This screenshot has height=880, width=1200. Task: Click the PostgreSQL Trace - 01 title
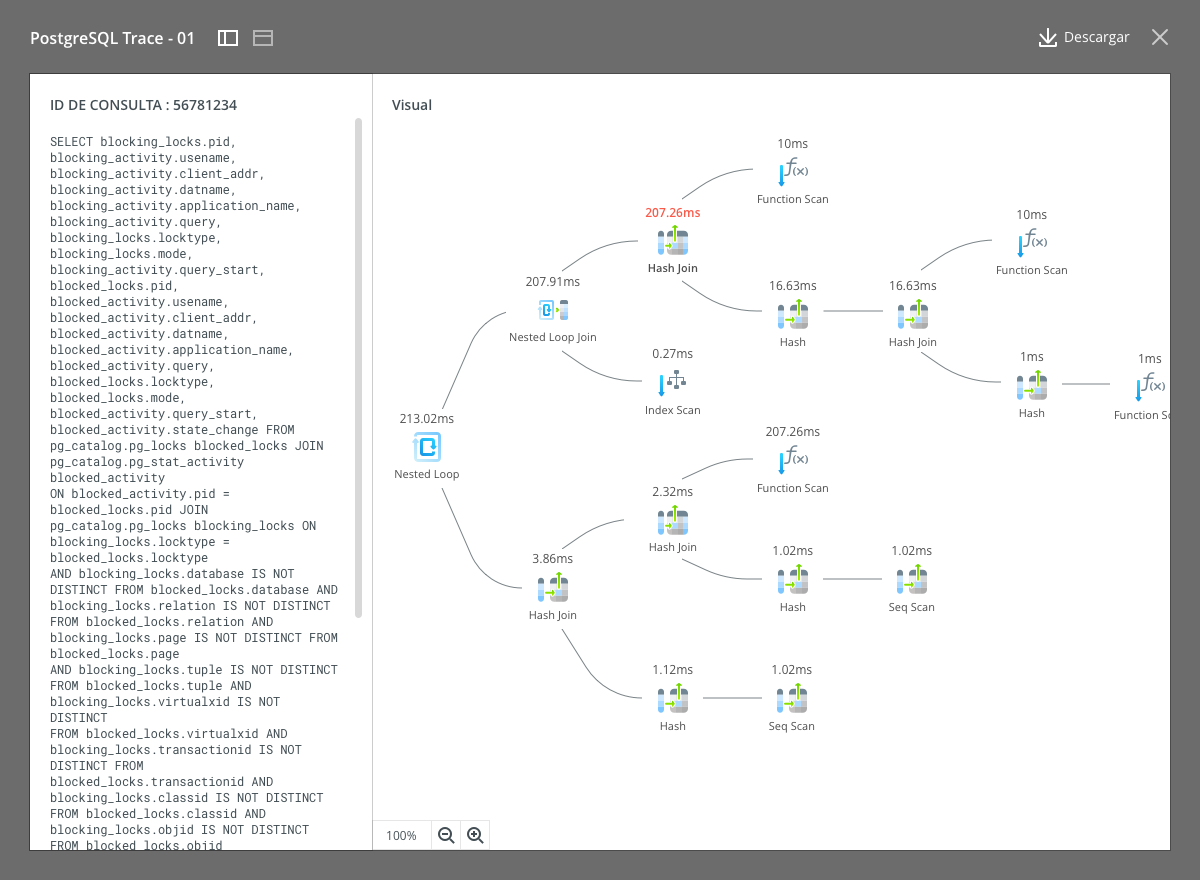(x=113, y=38)
